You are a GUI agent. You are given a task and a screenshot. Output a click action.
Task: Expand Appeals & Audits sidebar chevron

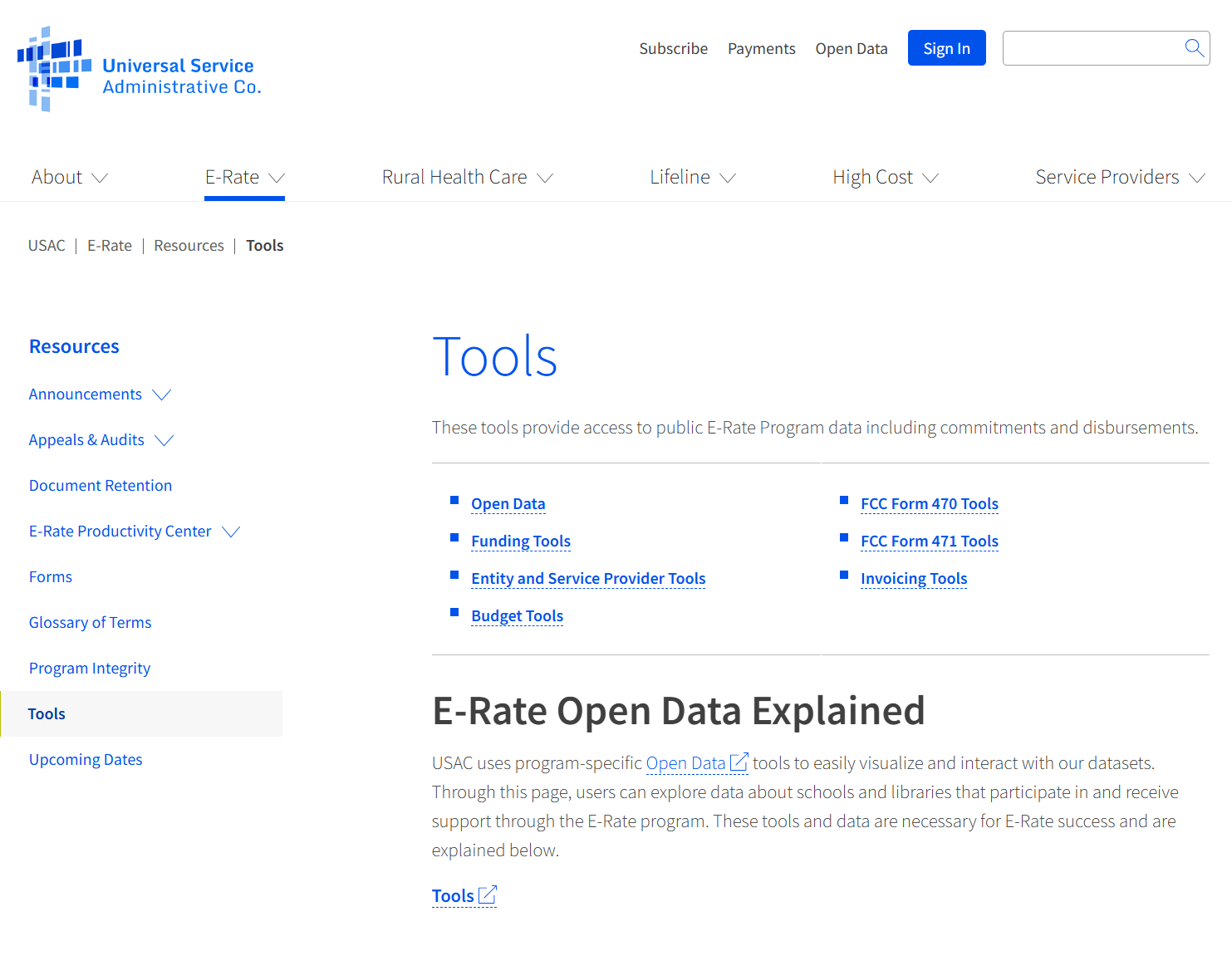click(164, 440)
